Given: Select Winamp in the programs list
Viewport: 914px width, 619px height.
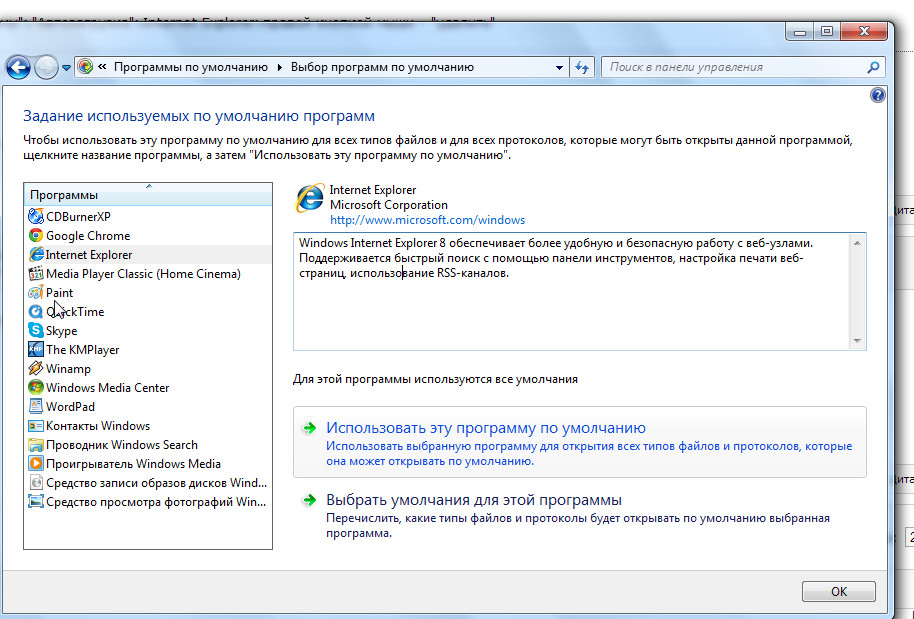Looking at the screenshot, I should click(x=148, y=368).
